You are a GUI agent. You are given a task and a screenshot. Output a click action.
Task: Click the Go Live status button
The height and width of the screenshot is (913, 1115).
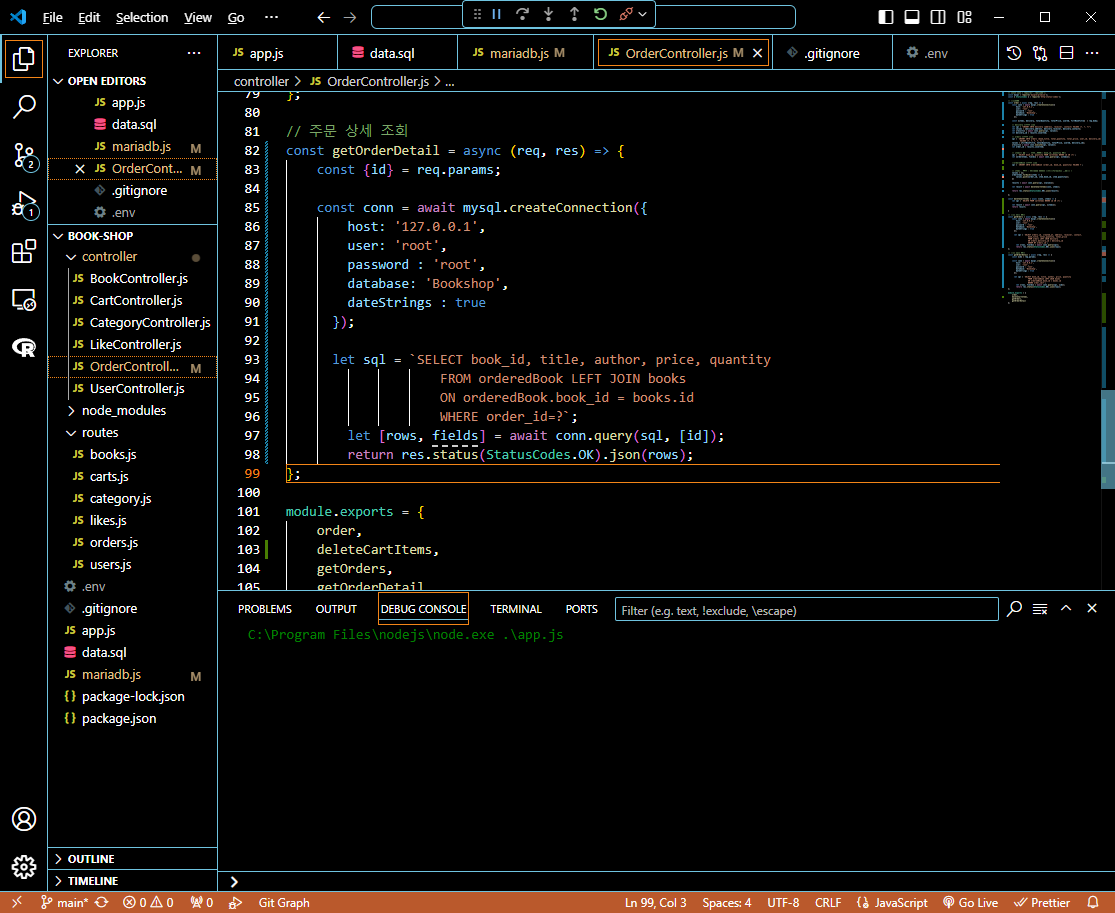(971, 903)
